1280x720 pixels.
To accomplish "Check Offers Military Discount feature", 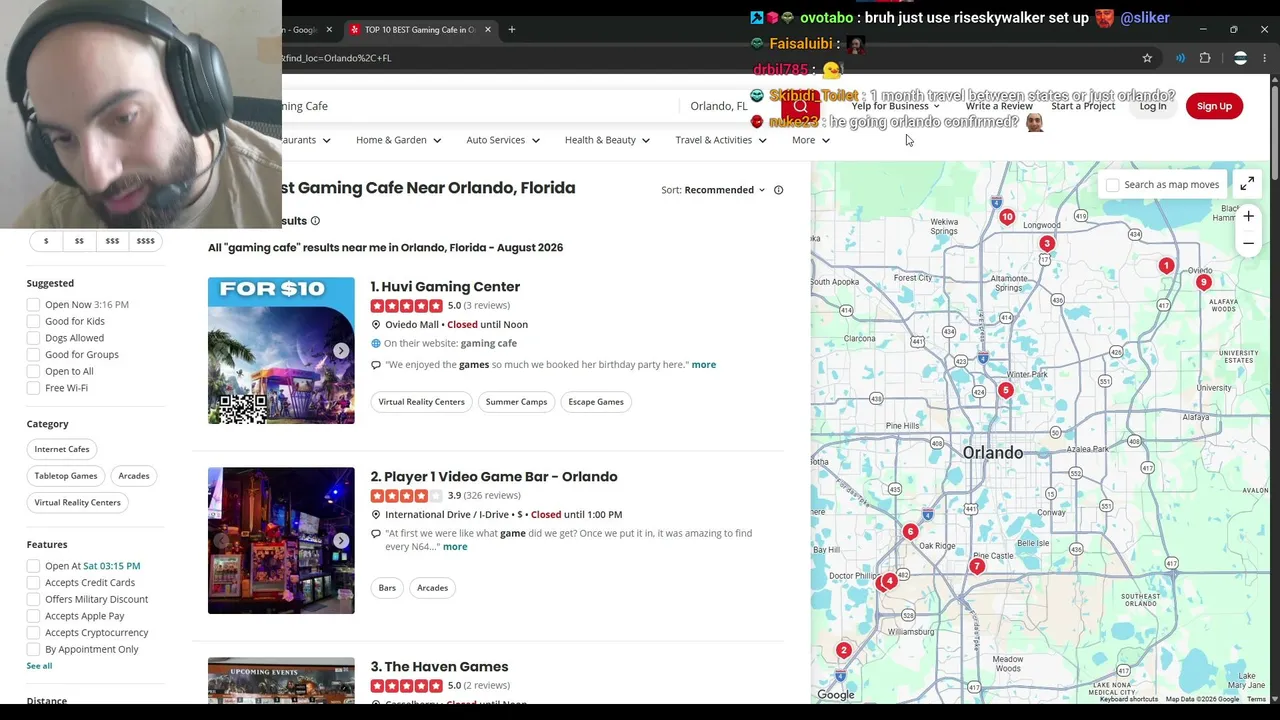I will 33,599.
